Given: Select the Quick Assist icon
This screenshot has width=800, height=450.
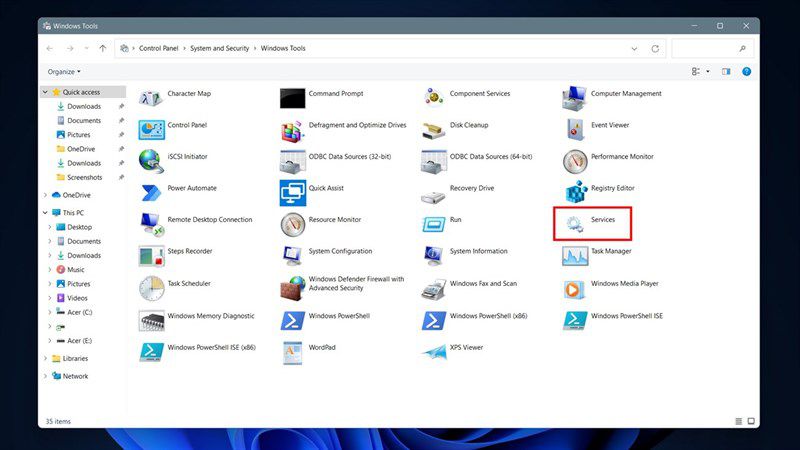Looking at the screenshot, I should click(x=293, y=193).
